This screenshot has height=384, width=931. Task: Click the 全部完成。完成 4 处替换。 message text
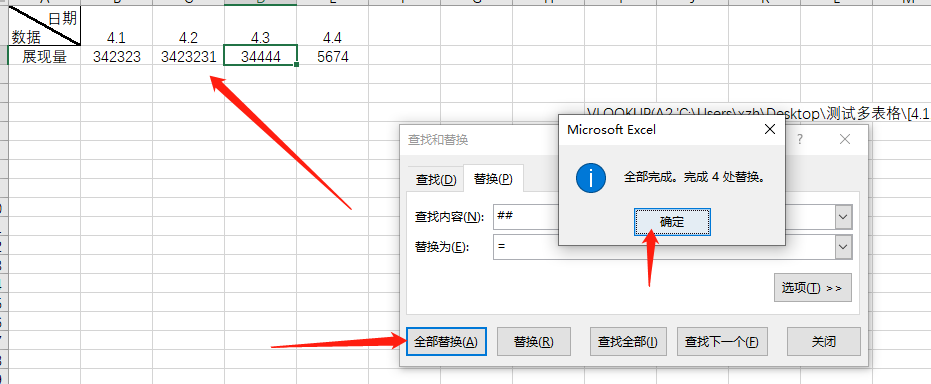(694, 177)
